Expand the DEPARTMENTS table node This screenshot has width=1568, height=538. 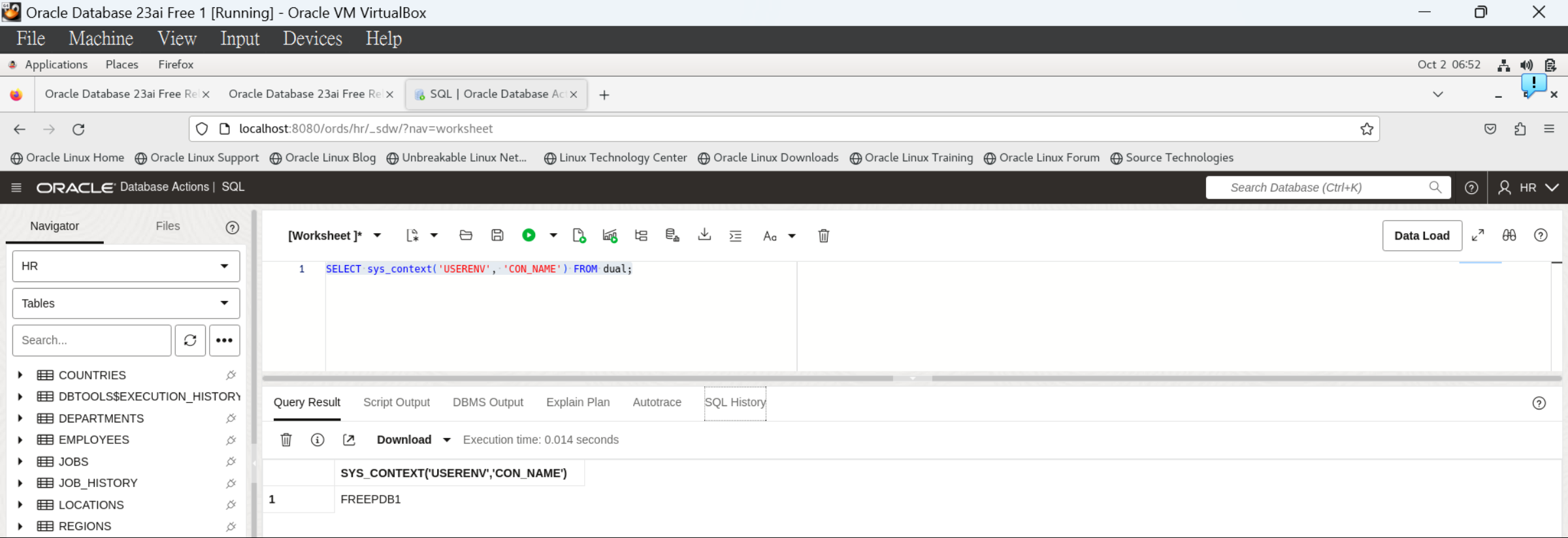click(x=20, y=418)
